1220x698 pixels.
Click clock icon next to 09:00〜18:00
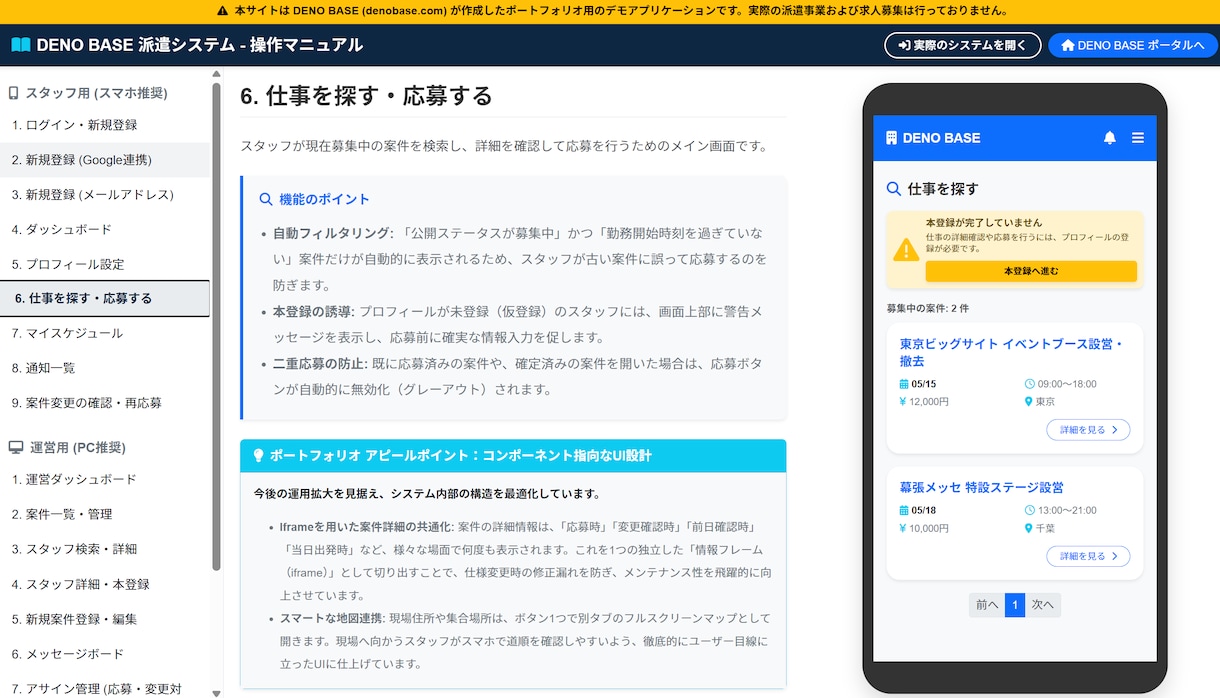[1030, 384]
